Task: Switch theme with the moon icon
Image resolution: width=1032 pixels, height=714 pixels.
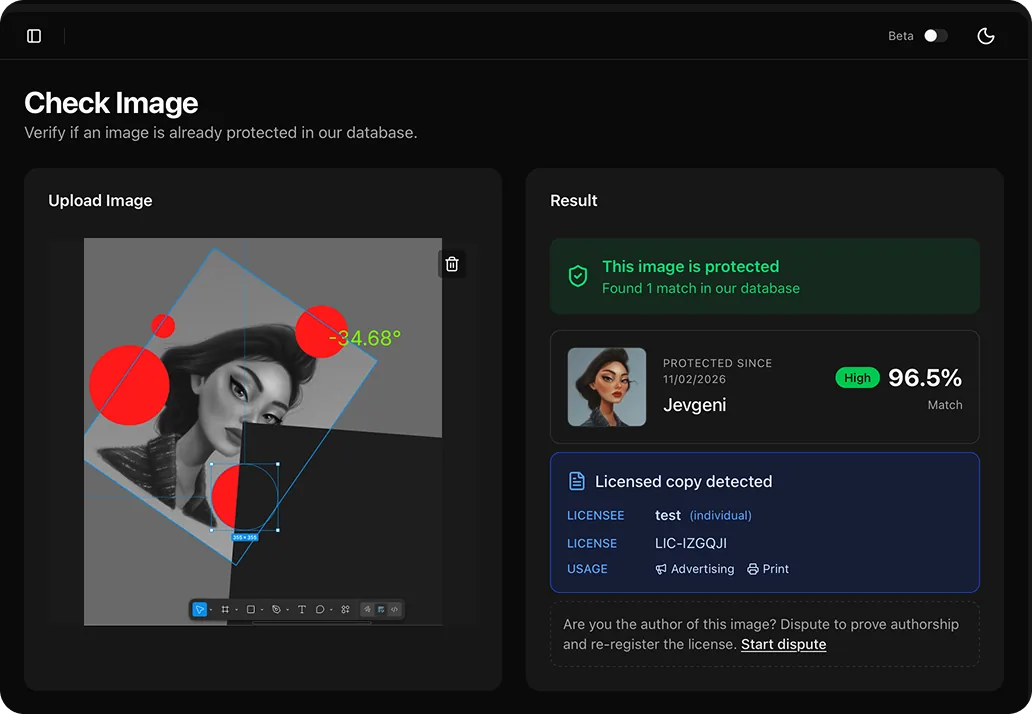Action: click(985, 36)
